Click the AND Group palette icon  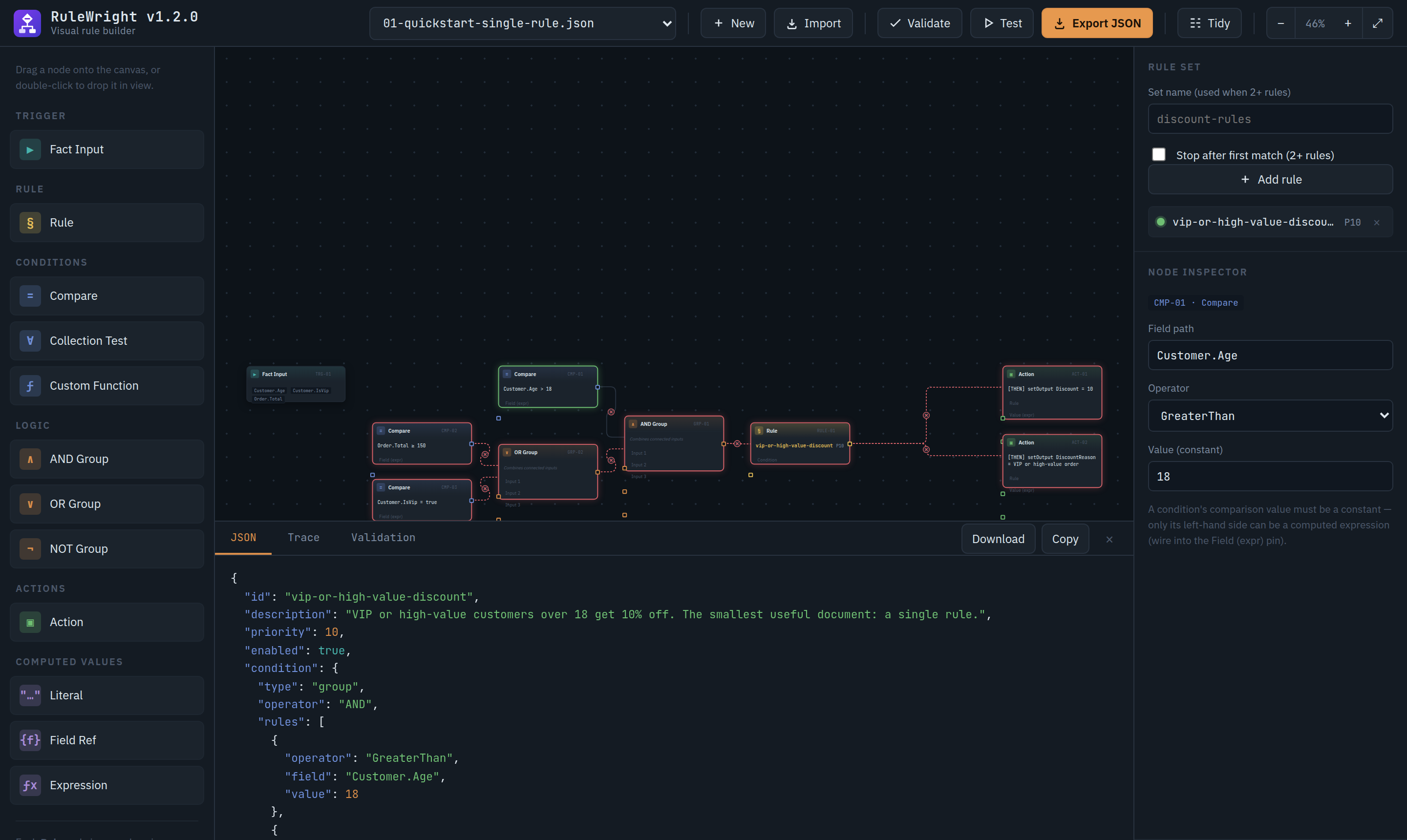coord(30,459)
